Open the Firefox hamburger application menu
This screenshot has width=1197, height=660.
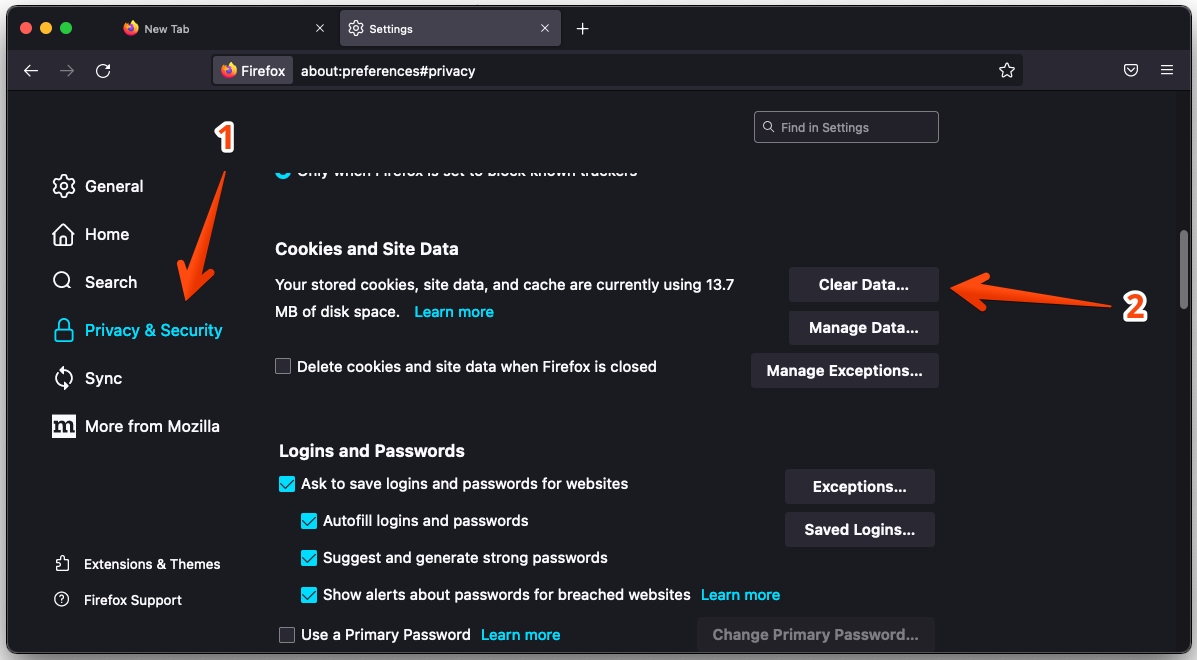[x=1167, y=71]
